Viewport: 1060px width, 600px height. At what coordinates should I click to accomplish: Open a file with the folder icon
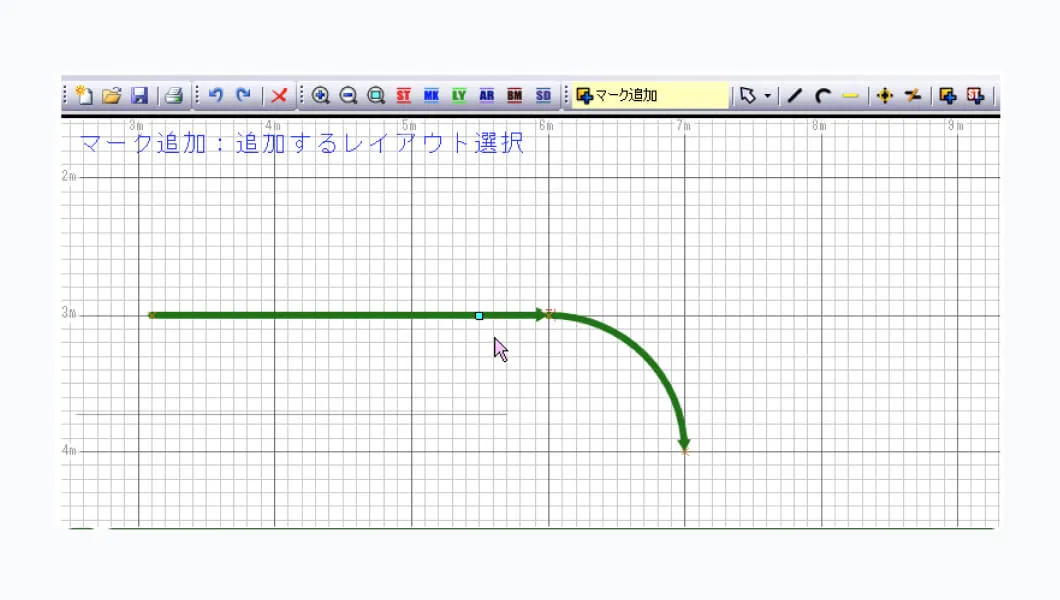tap(112, 96)
